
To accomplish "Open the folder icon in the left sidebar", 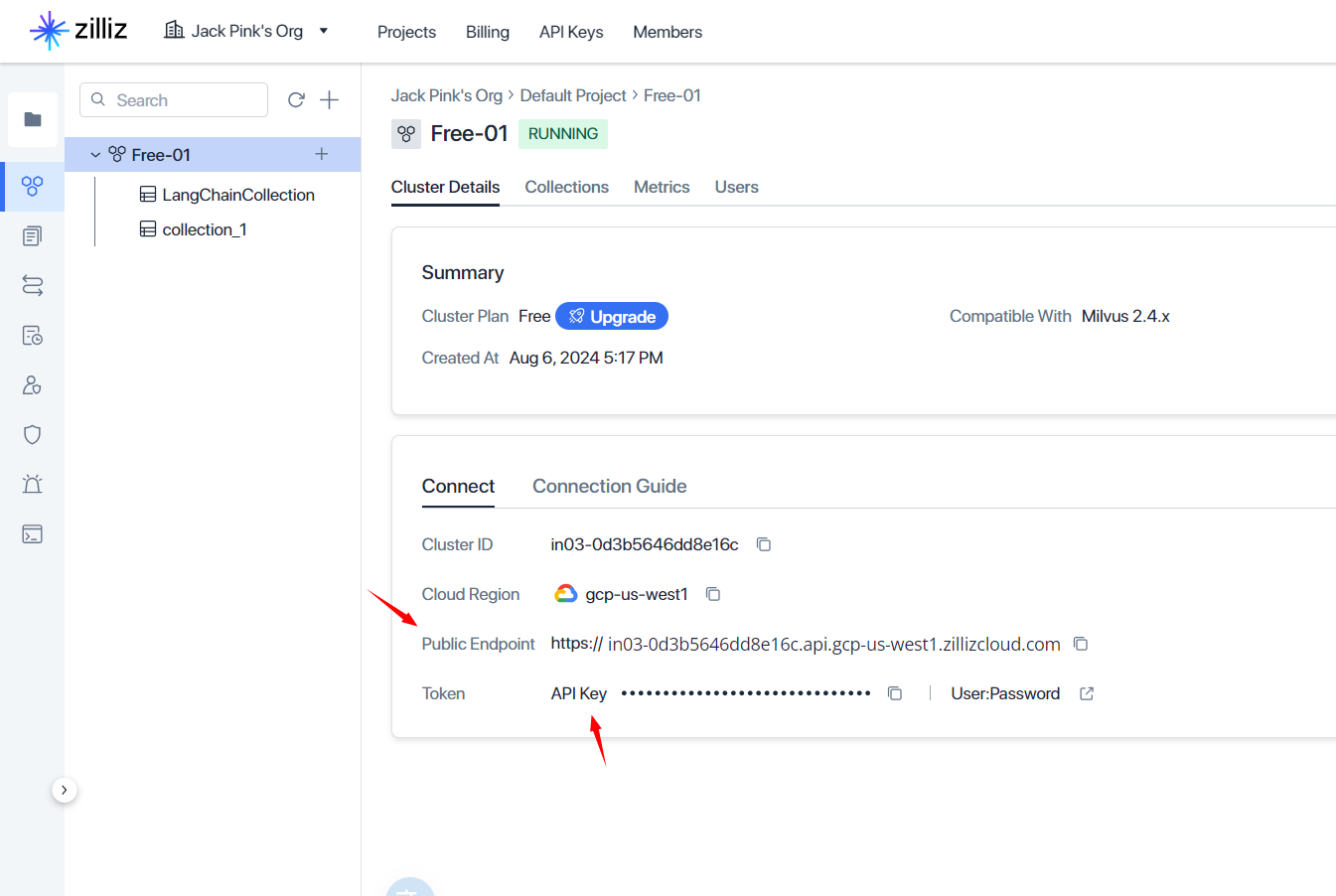I will point(33,120).
